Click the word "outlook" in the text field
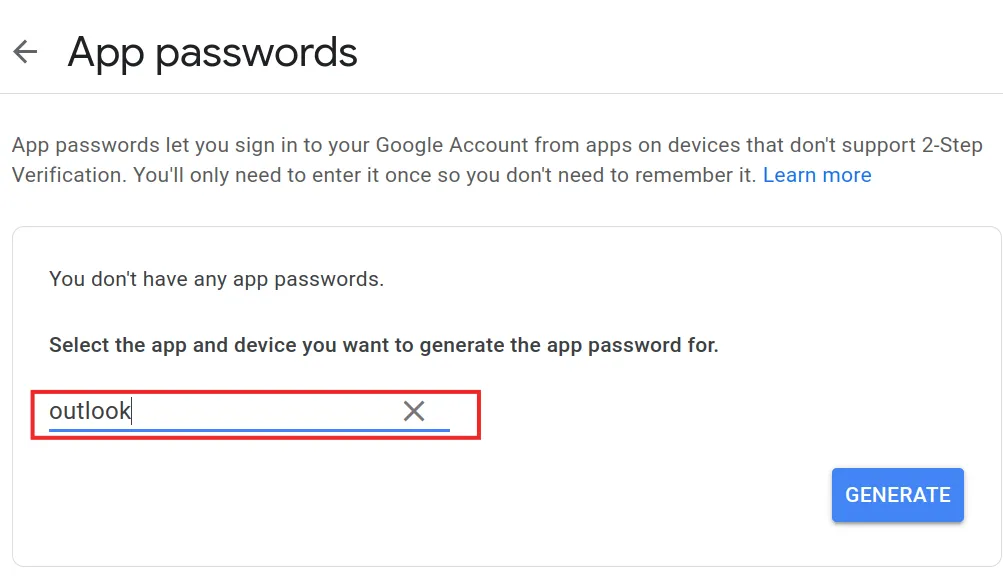1003x582 pixels. [x=90, y=411]
